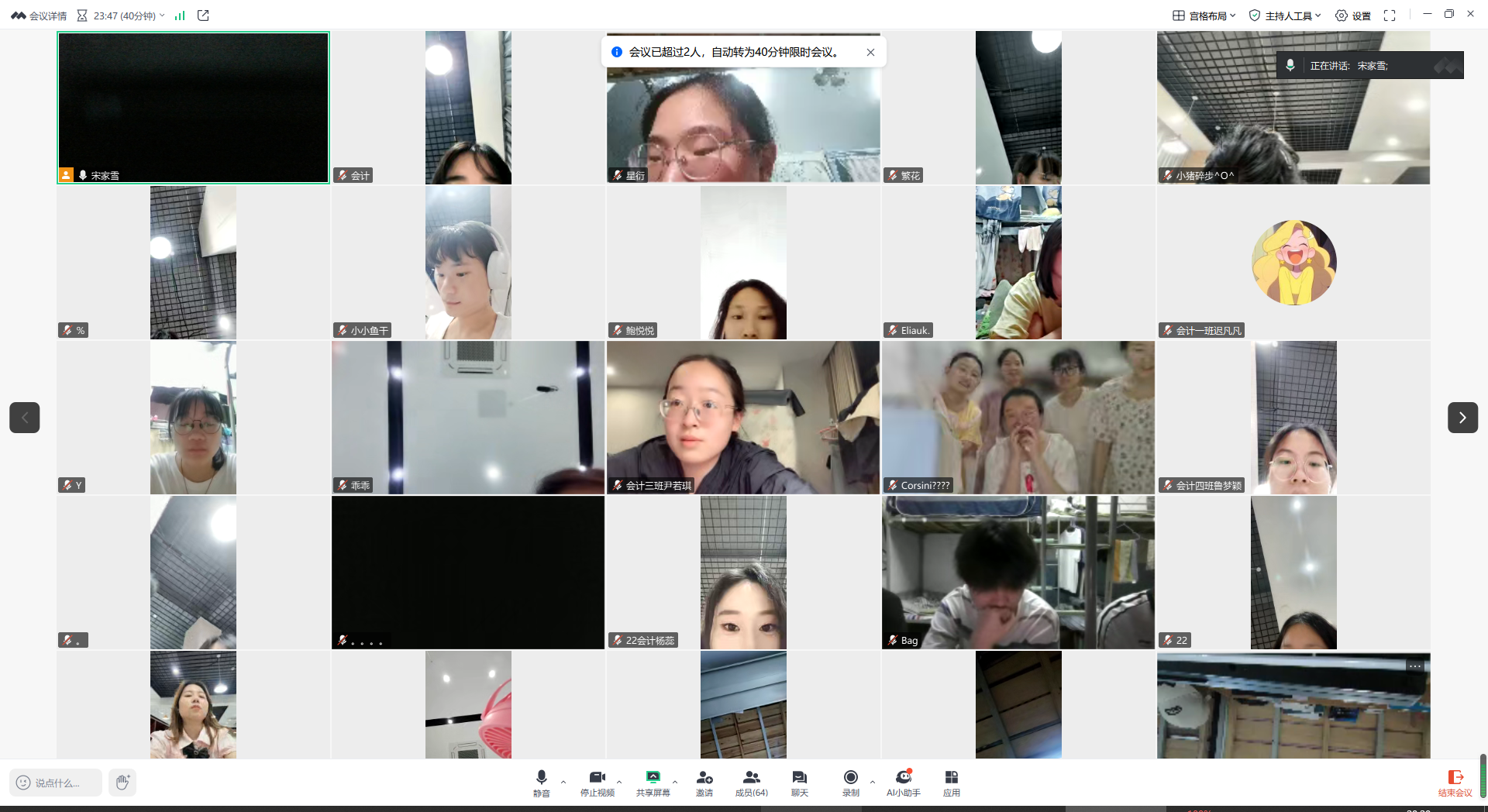This screenshot has width=1488, height=812.
Task: Go to the next page of videos
Action: (1462, 418)
